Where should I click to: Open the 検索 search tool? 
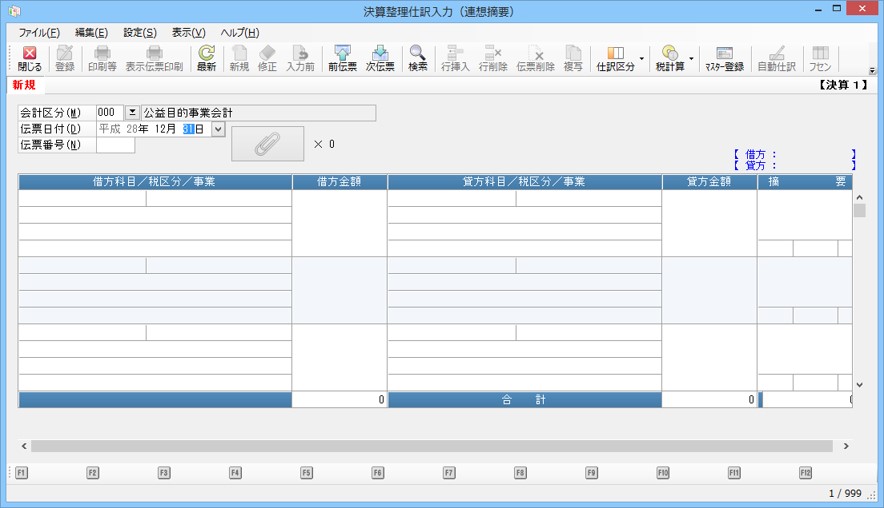point(417,58)
